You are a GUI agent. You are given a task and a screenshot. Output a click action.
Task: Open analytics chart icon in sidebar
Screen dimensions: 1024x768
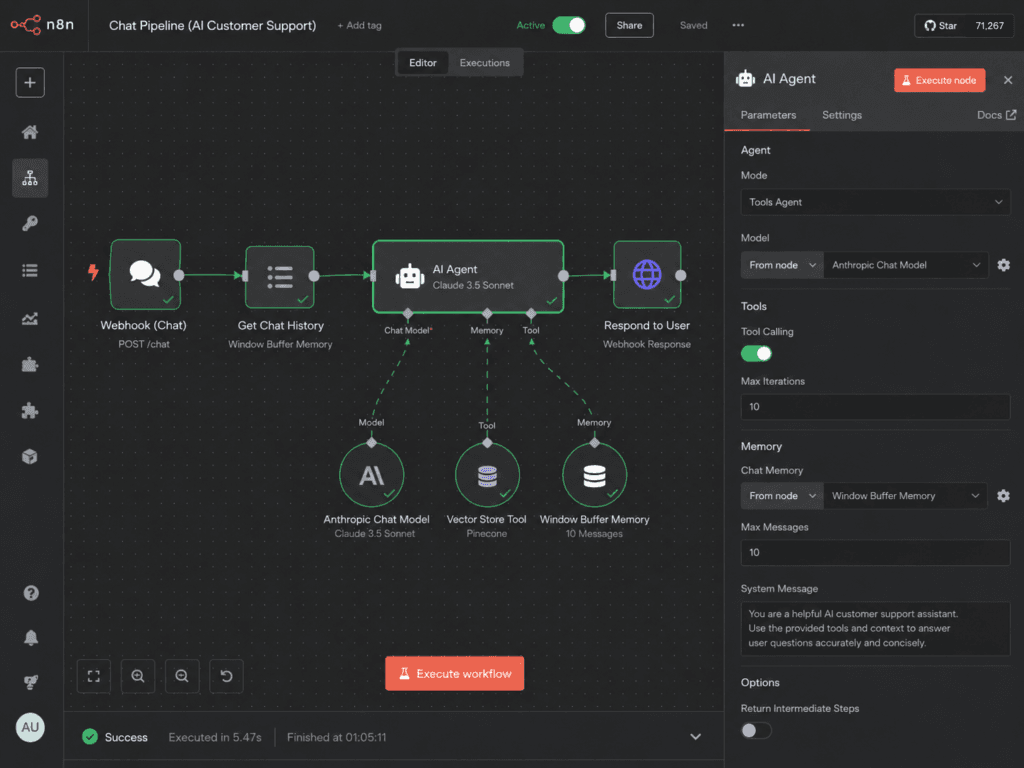(30, 318)
